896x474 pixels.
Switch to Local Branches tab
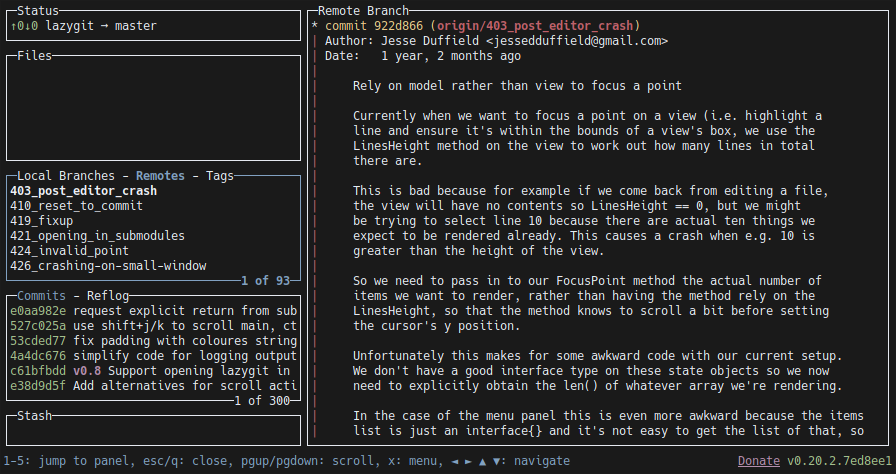pyautogui.click(x=66, y=176)
